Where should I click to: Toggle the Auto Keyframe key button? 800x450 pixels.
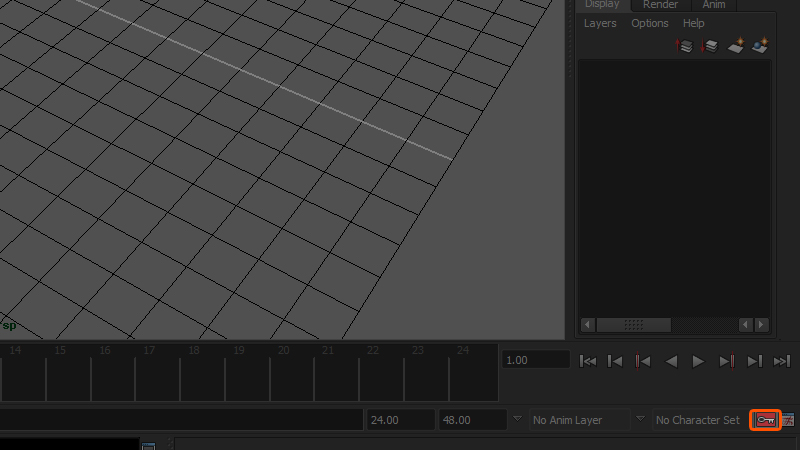click(x=765, y=420)
